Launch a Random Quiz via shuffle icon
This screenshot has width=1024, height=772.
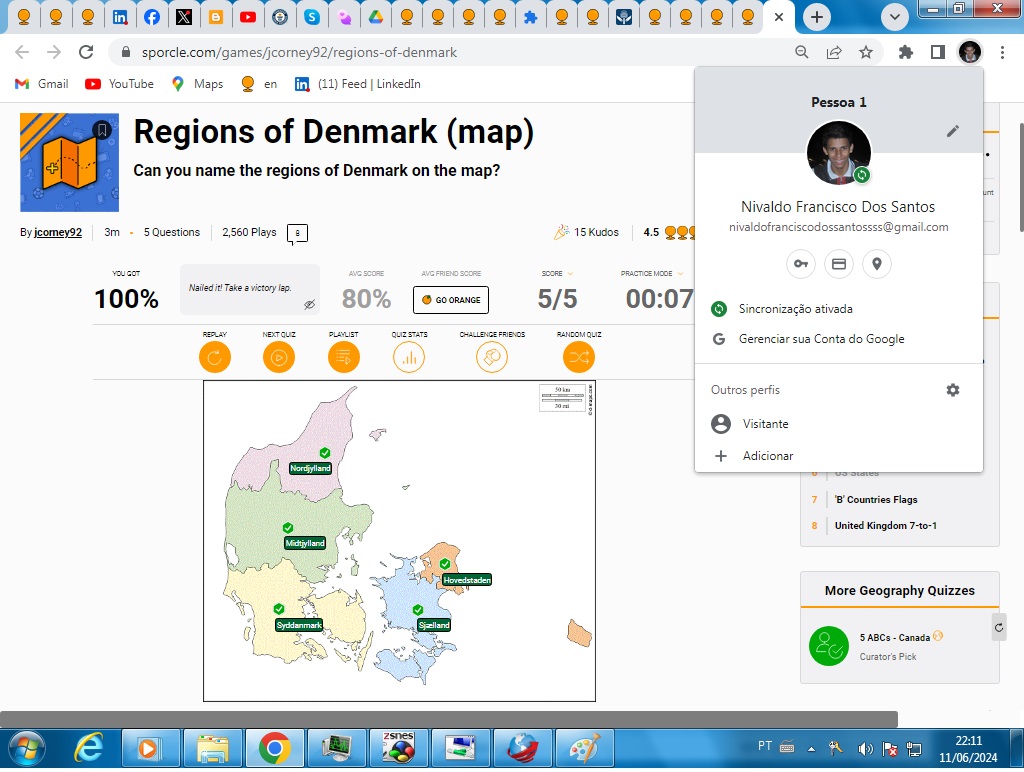578,356
